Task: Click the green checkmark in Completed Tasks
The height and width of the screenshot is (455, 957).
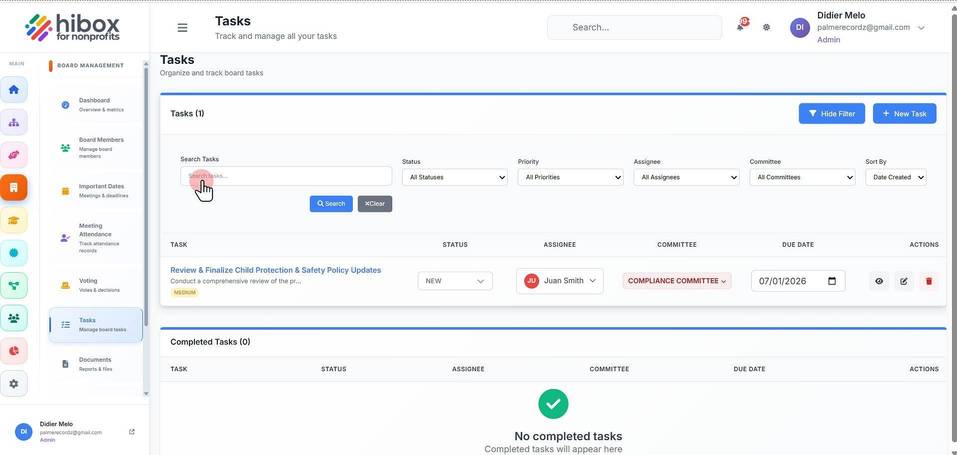Action: coord(553,404)
